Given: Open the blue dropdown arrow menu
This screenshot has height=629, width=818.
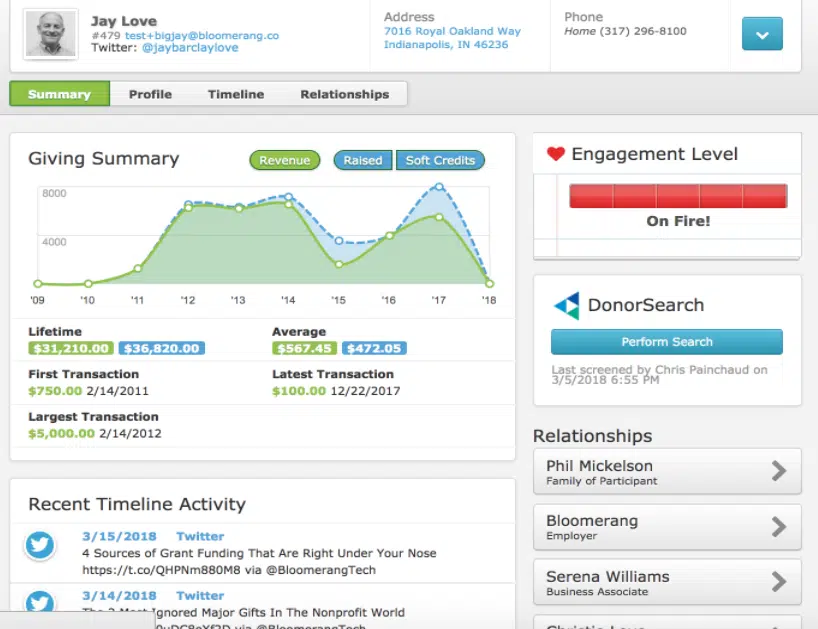Looking at the screenshot, I should (x=762, y=35).
